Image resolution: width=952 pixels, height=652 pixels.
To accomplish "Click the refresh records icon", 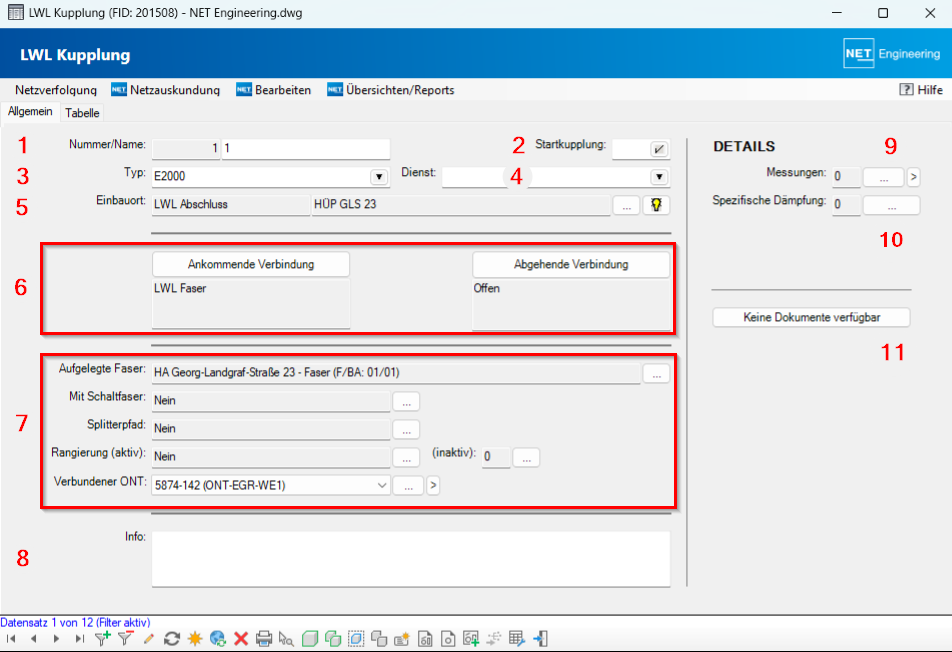I will (171, 638).
